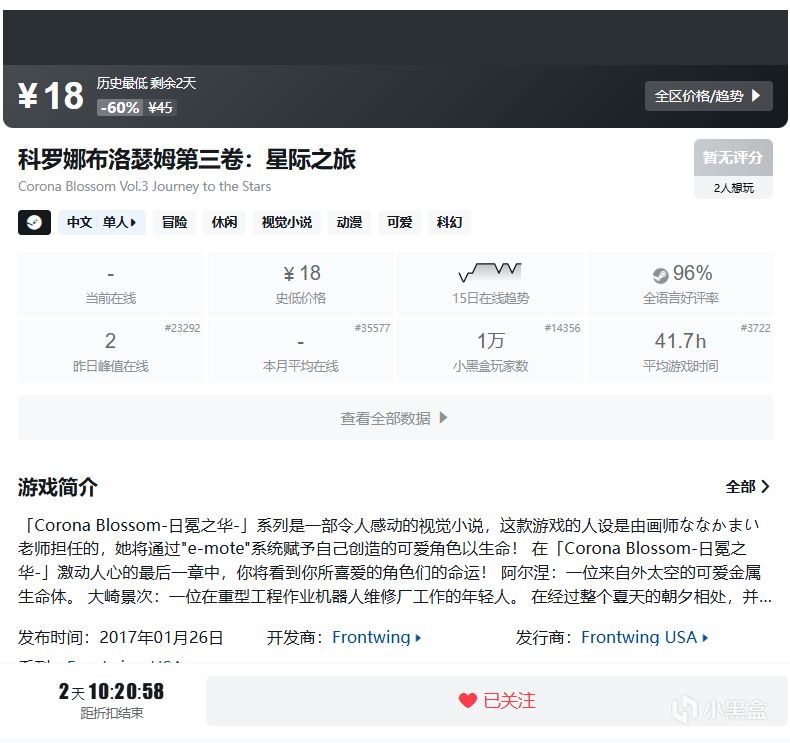
Task: Open the 15日在线趋势 sparkline chart
Action: [x=490, y=272]
